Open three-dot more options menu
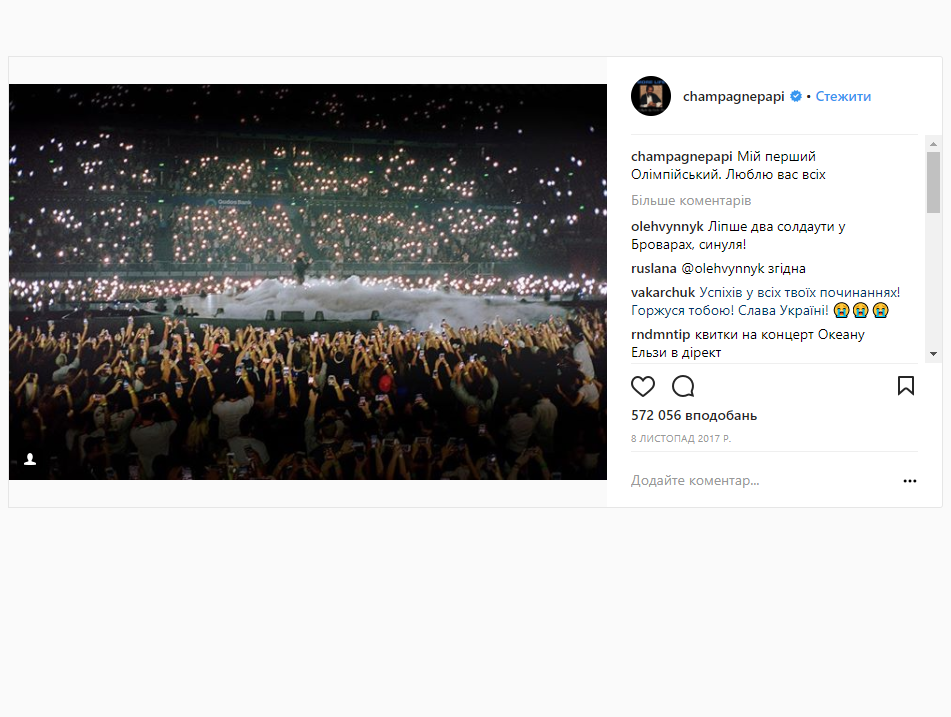 pyautogui.click(x=910, y=481)
